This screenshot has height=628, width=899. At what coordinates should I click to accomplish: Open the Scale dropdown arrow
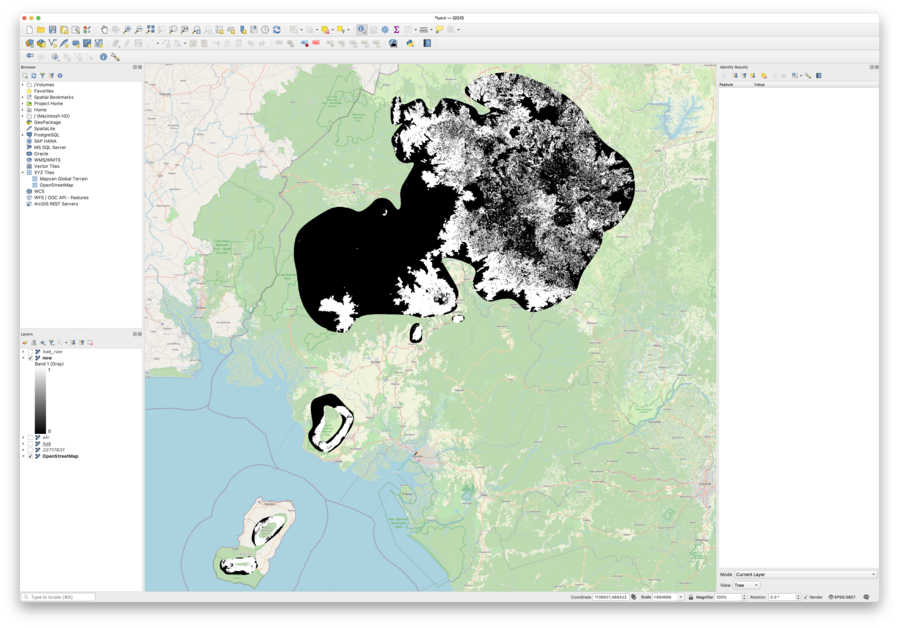pyautogui.click(x=681, y=597)
